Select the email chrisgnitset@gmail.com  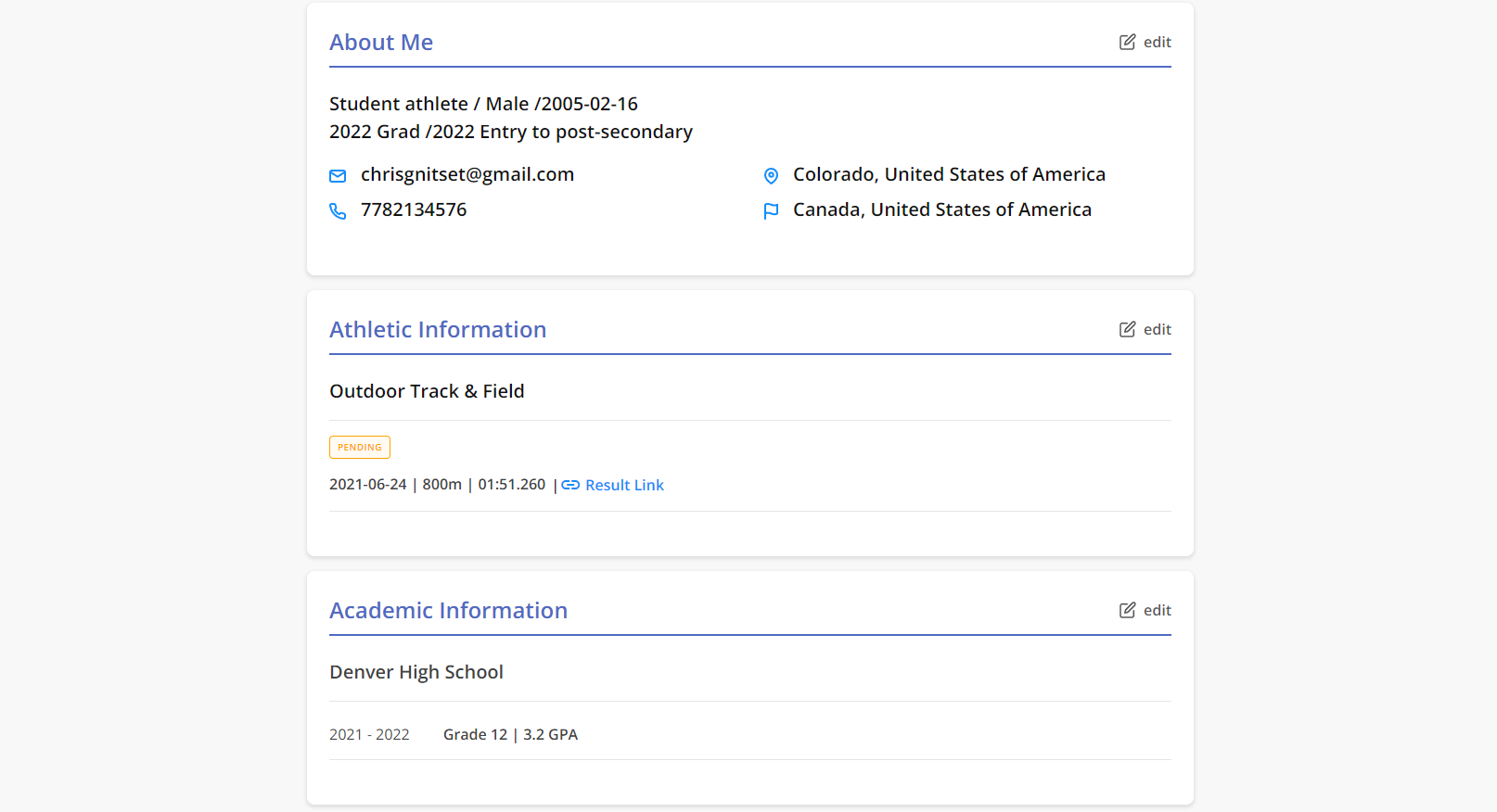tap(467, 174)
